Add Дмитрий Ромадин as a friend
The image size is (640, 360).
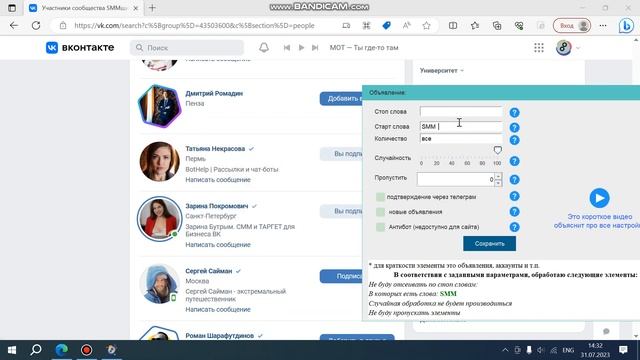tap(341, 99)
